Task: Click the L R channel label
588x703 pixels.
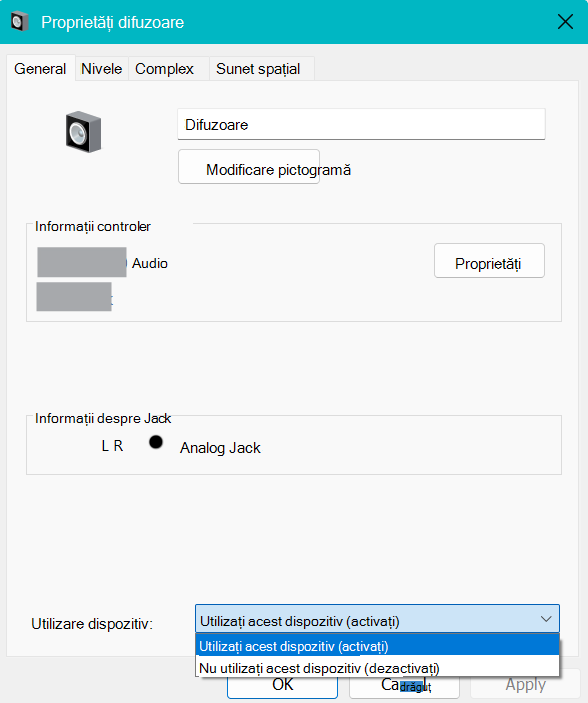Action: point(112,446)
